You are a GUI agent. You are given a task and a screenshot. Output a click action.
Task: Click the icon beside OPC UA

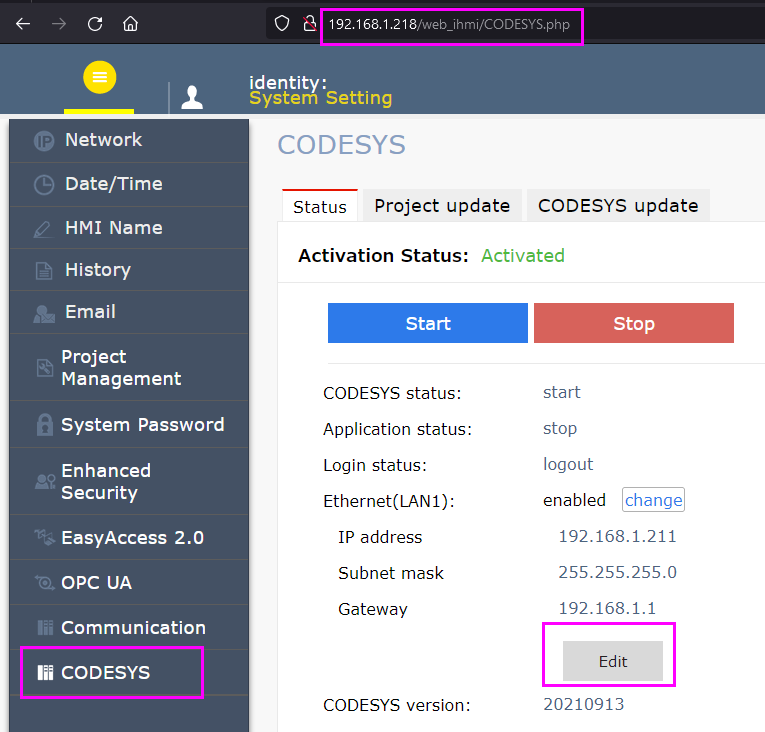45,582
